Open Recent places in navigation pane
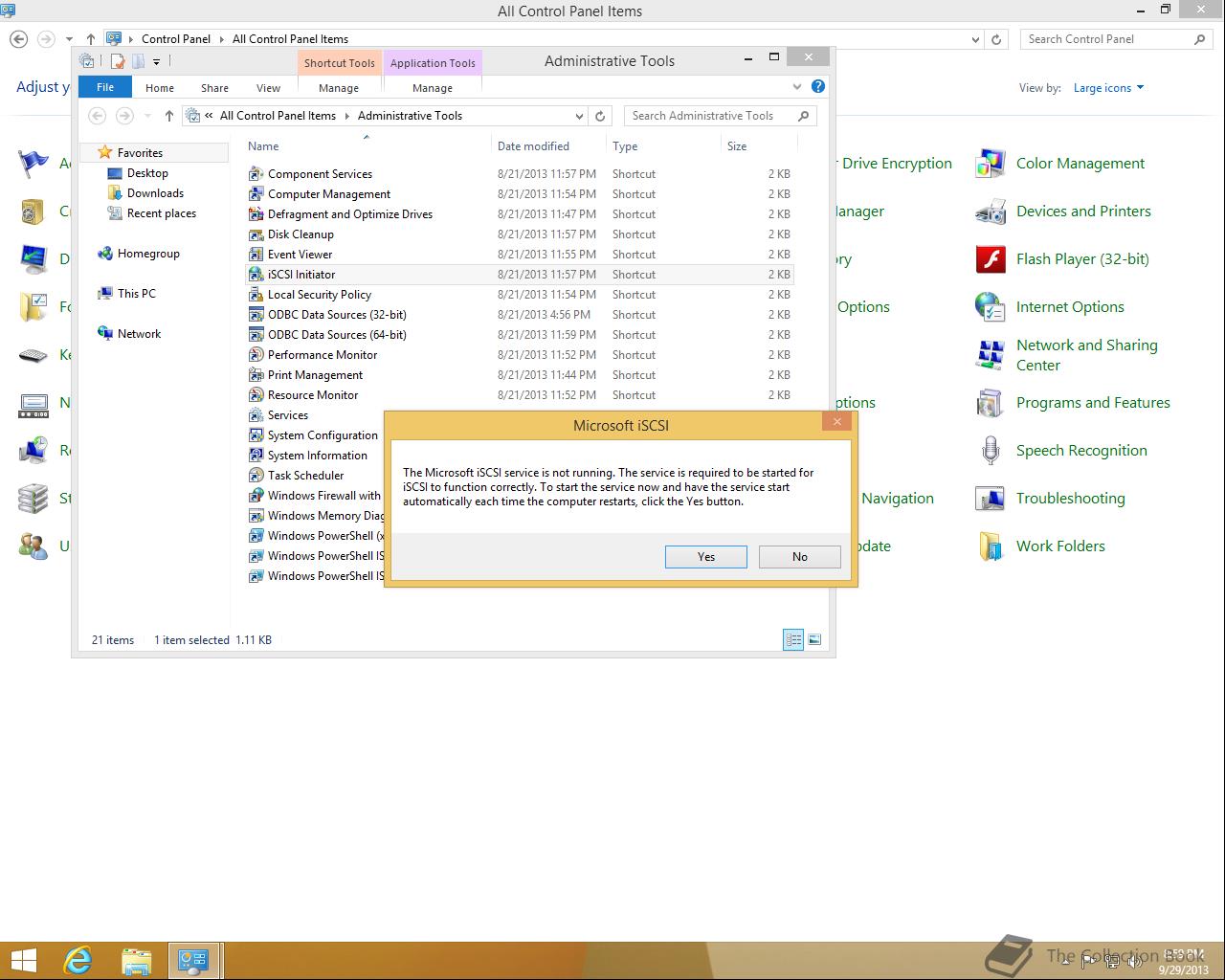Viewport: 1225px width, 980px height. click(162, 213)
